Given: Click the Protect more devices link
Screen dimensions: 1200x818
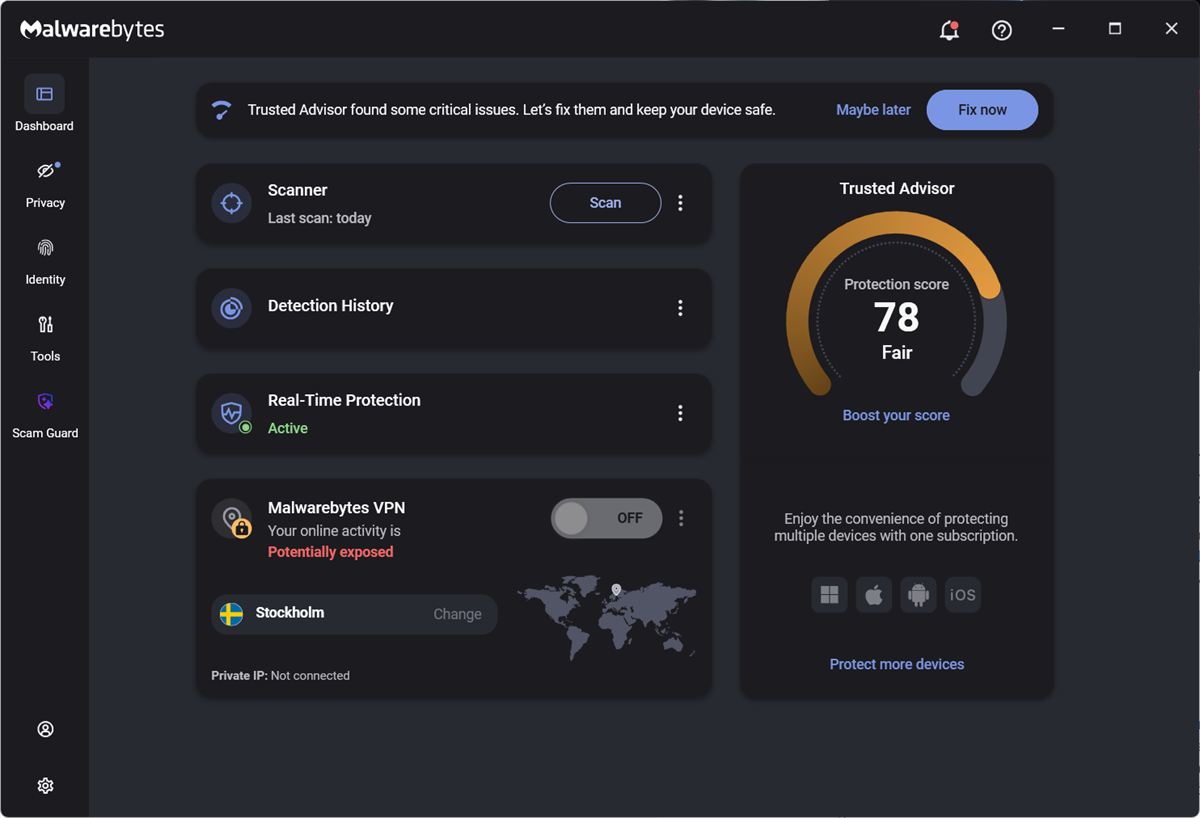Looking at the screenshot, I should point(897,664).
